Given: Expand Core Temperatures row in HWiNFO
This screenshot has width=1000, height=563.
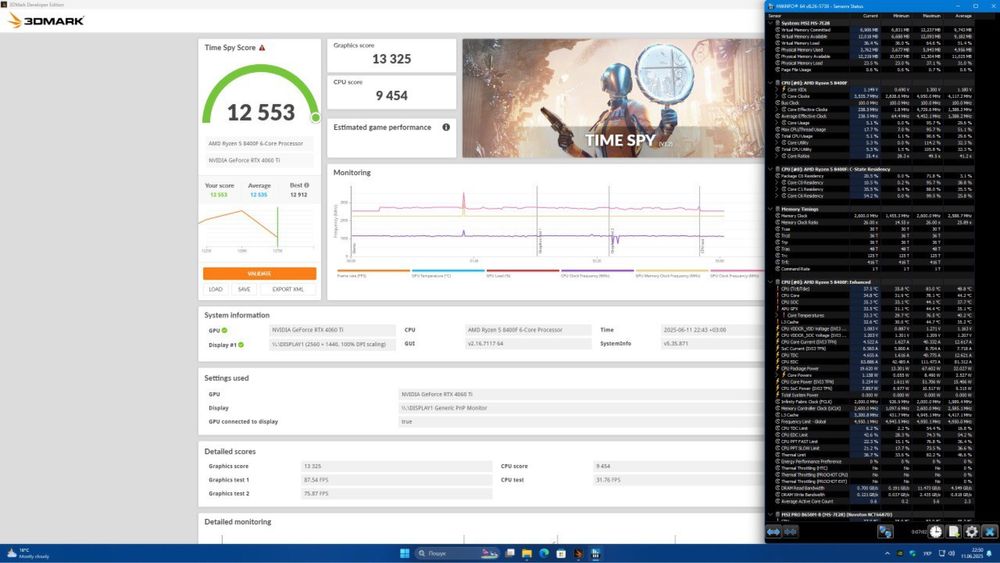Looking at the screenshot, I should [777, 316].
